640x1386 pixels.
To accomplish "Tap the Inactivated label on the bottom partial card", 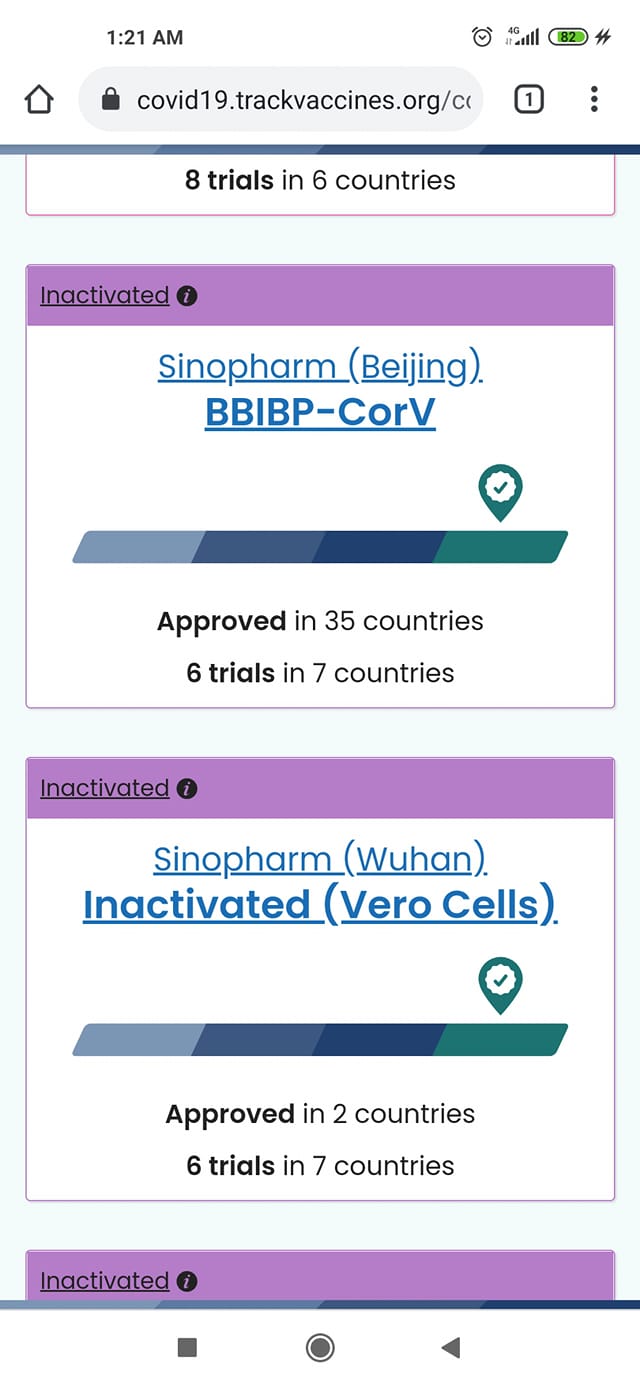I will pyautogui.click(x=104, y=1281).
